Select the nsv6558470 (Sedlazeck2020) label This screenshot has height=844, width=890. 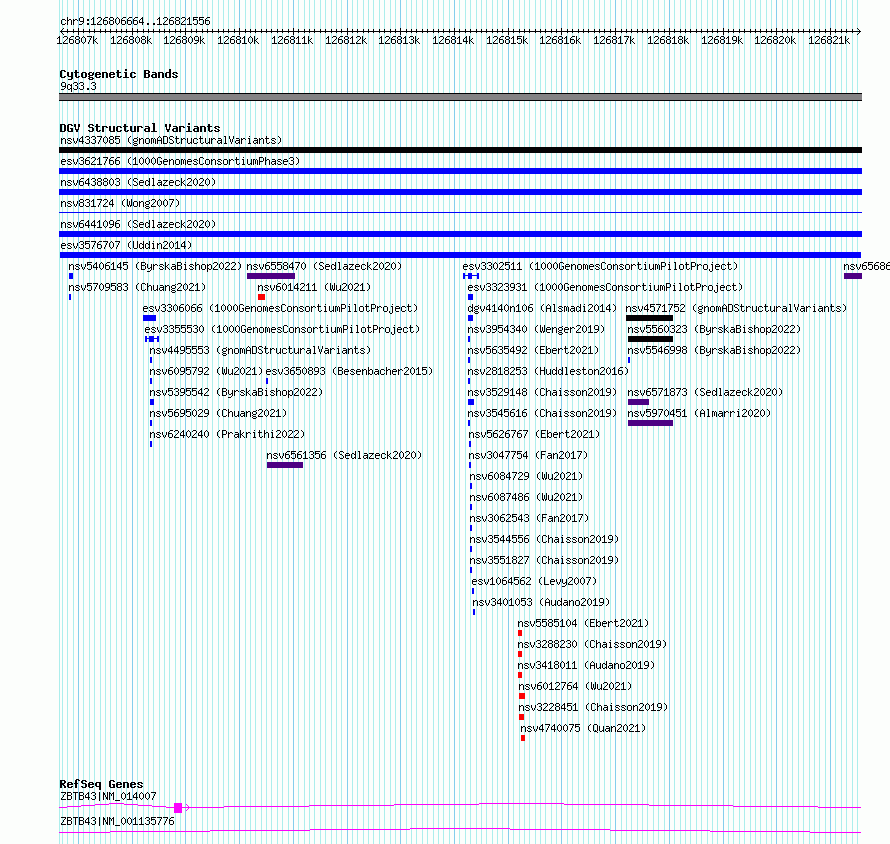click(x=324, y=266)
